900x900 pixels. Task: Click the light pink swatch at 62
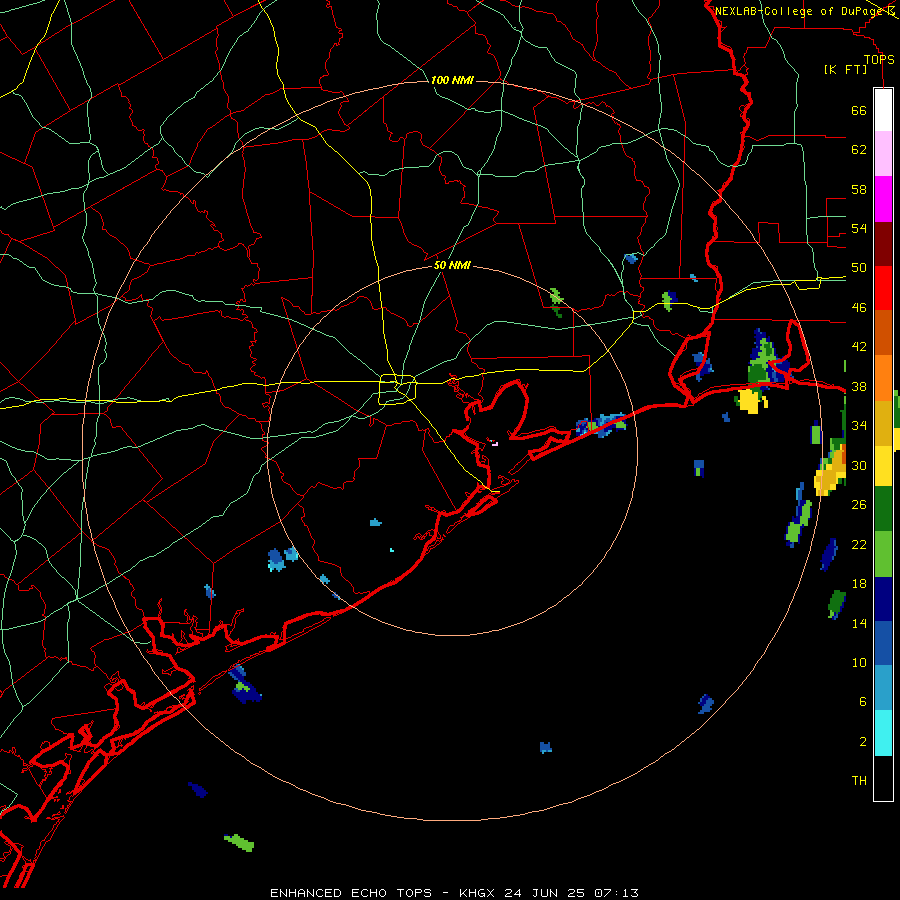point(883,153)
